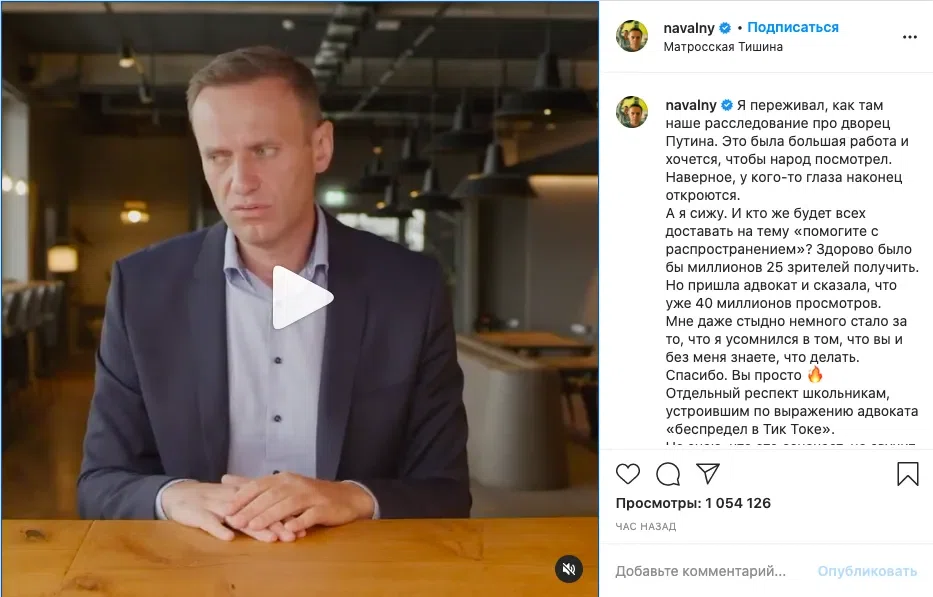The height and width of the screenshot is (597, 933).
Task: Share the post with the paper plane icon
Action: (708, 473)
